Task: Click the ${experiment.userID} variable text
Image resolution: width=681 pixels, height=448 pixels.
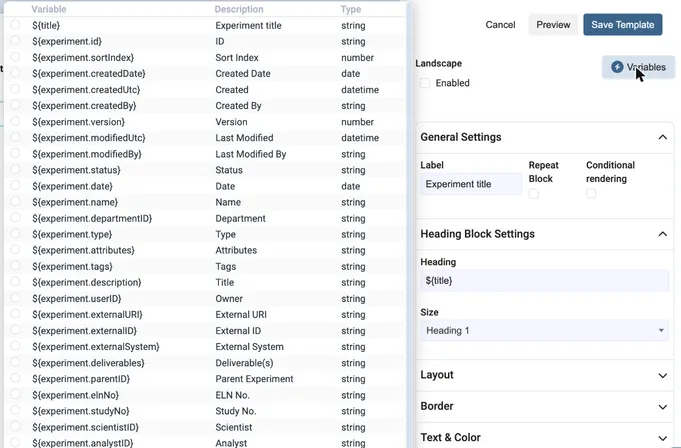Action: pyautogui.click(x=76, y=299)
